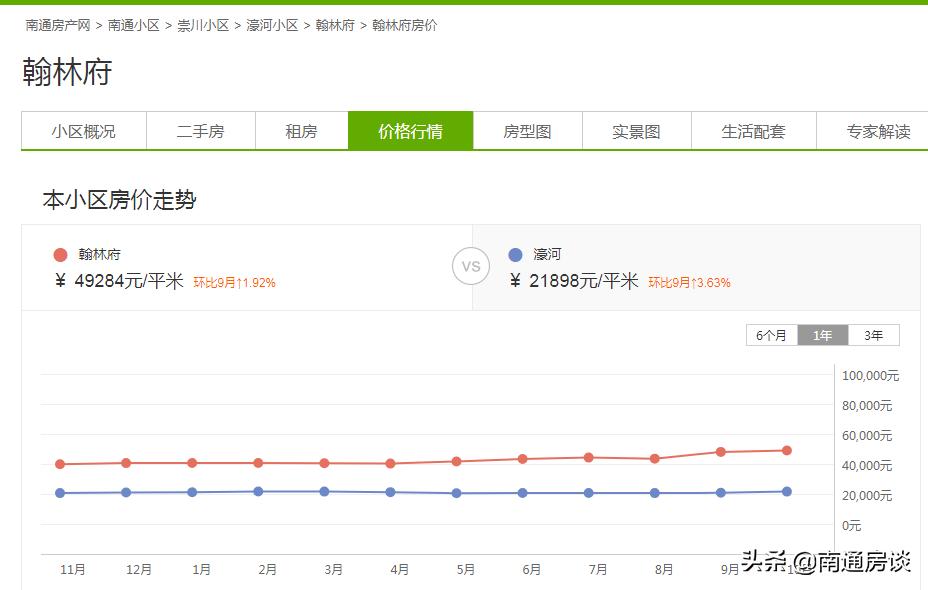Open the 房型图 tab
The width and height of the screenshot is (928, 590).
pos(527,131)
